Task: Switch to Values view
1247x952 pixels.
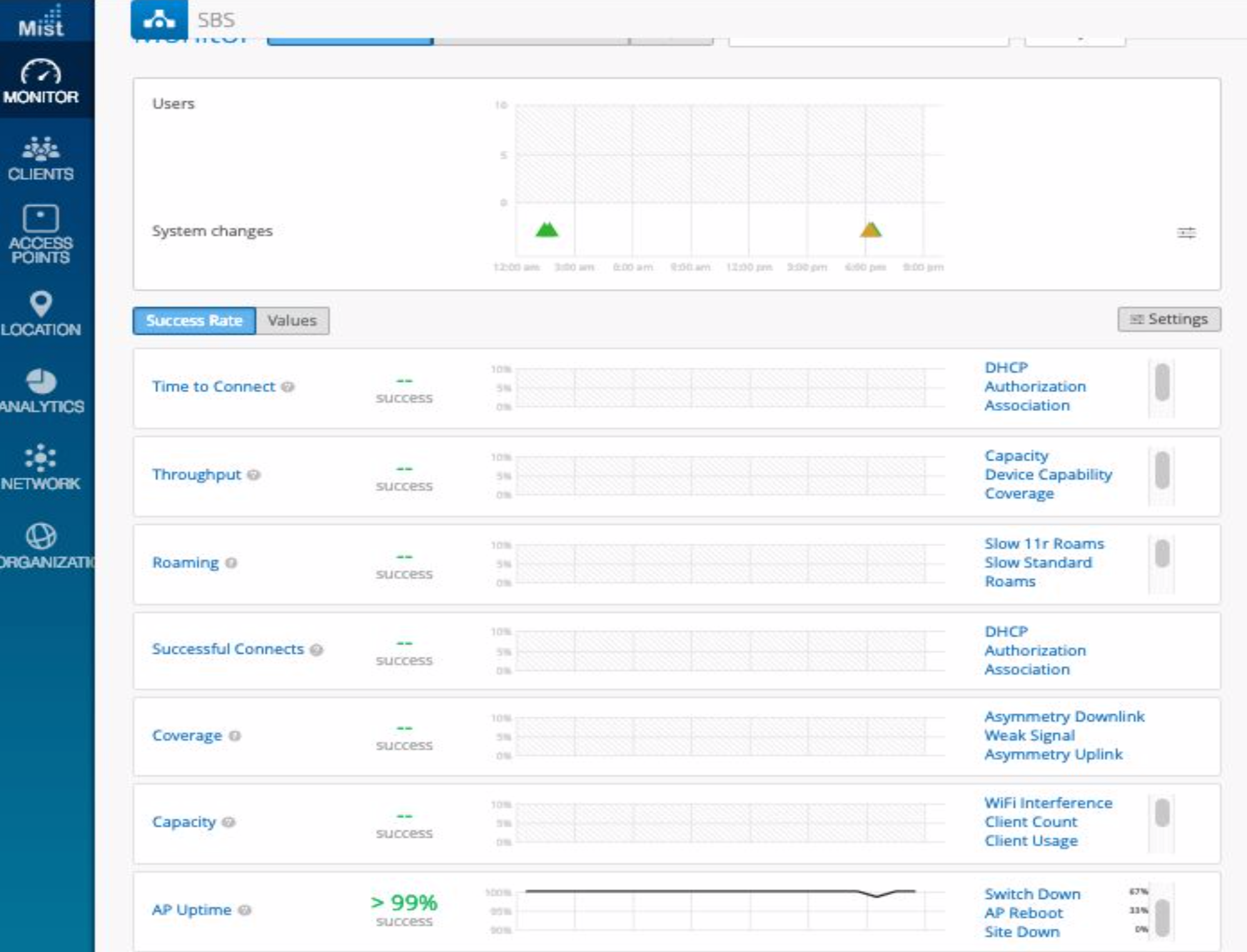Action: 292,320
